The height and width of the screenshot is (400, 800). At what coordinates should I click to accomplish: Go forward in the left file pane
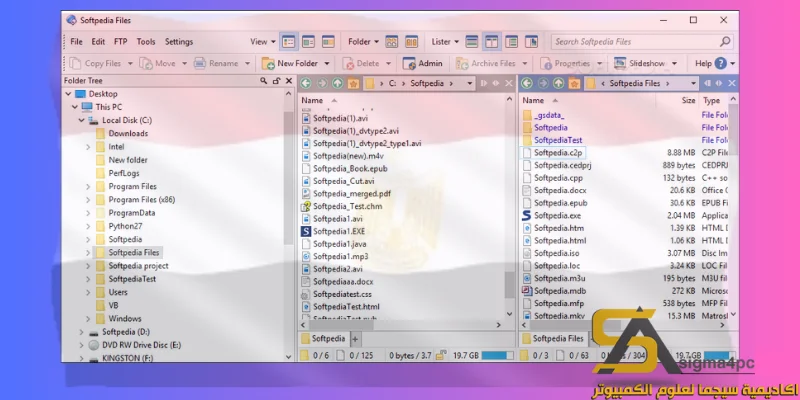321,83
